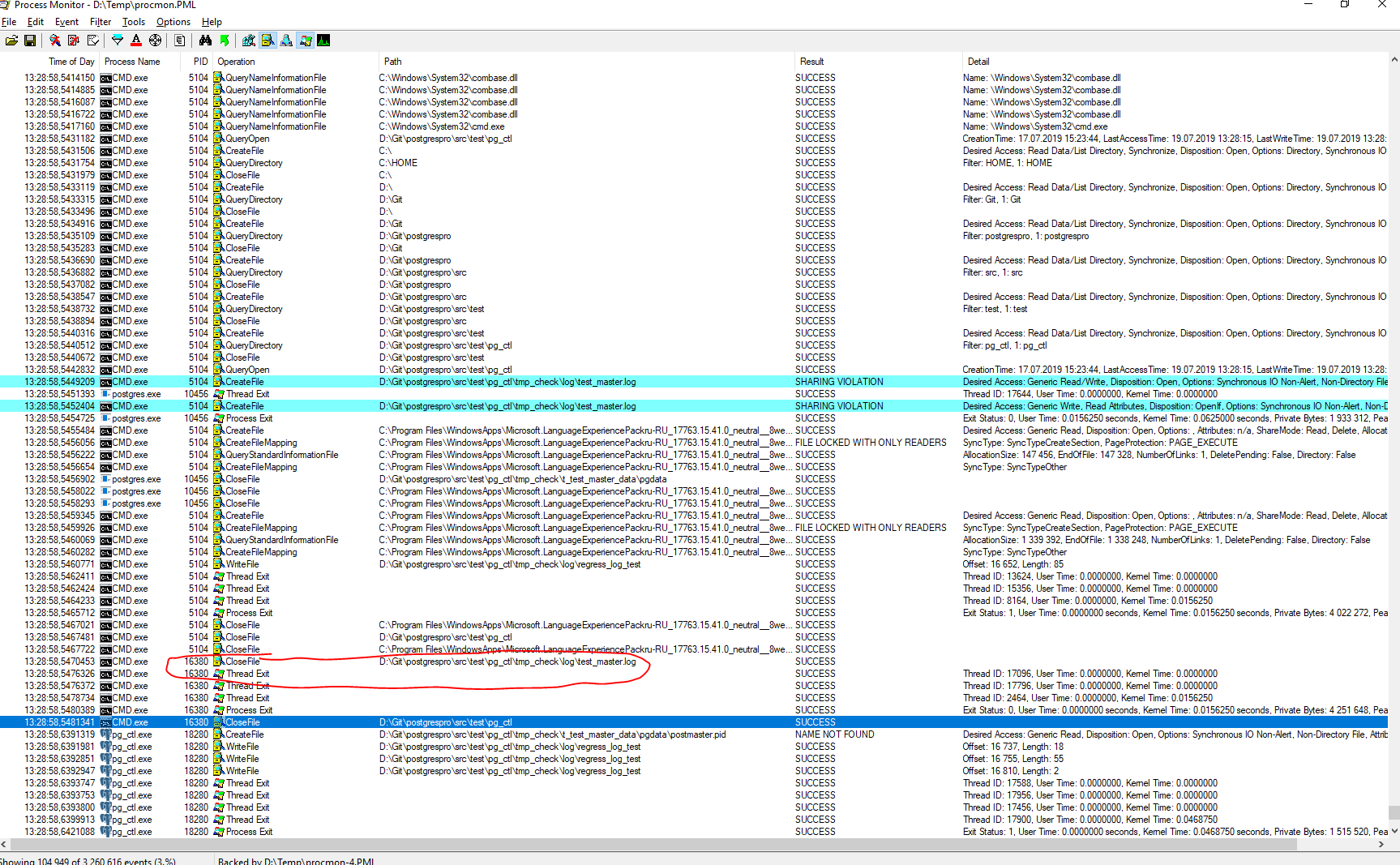Toggle Show File System Activity
Viewport: 1400px width, 865px height.
tap(268, 41)
